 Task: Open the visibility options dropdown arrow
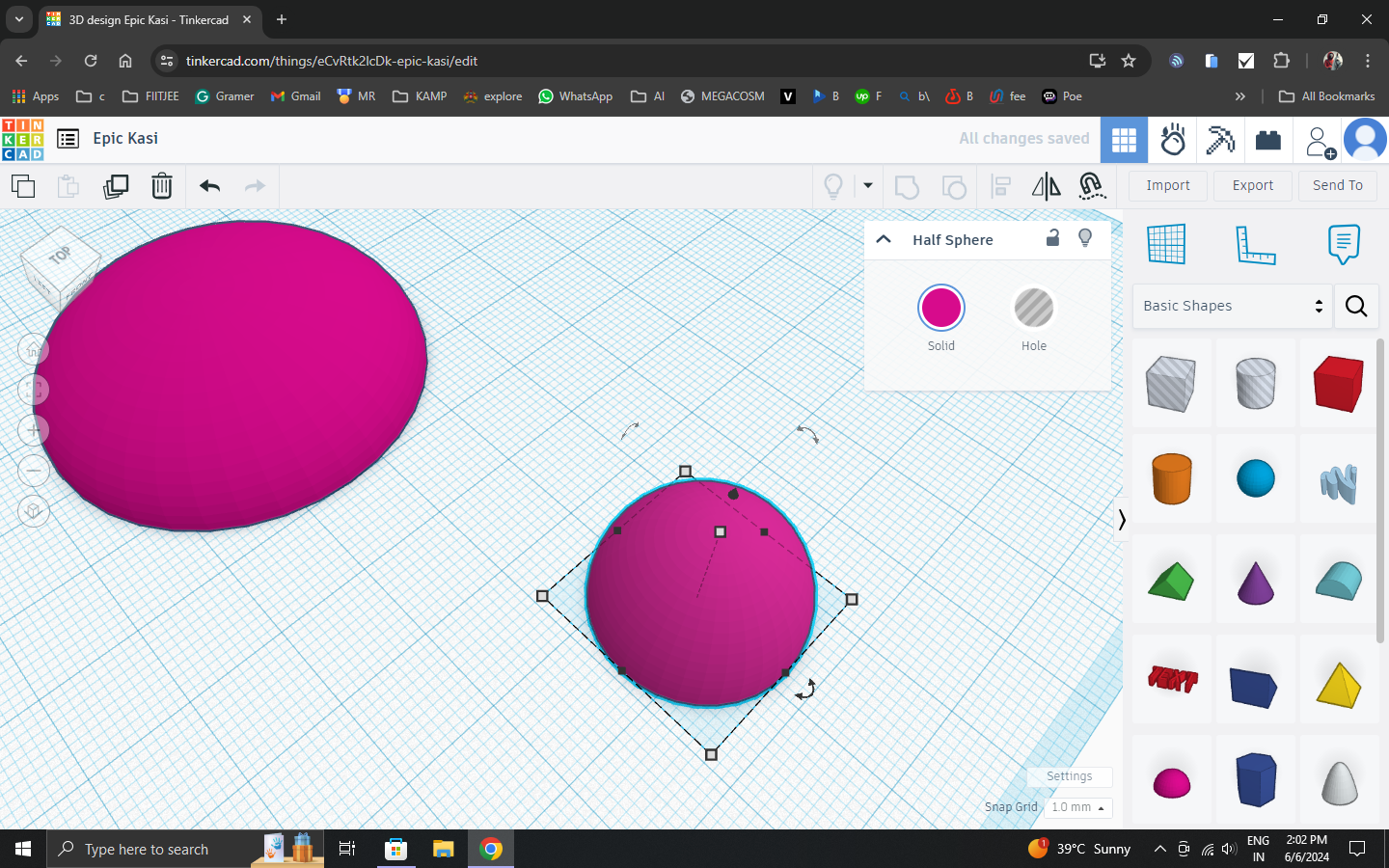868,185
